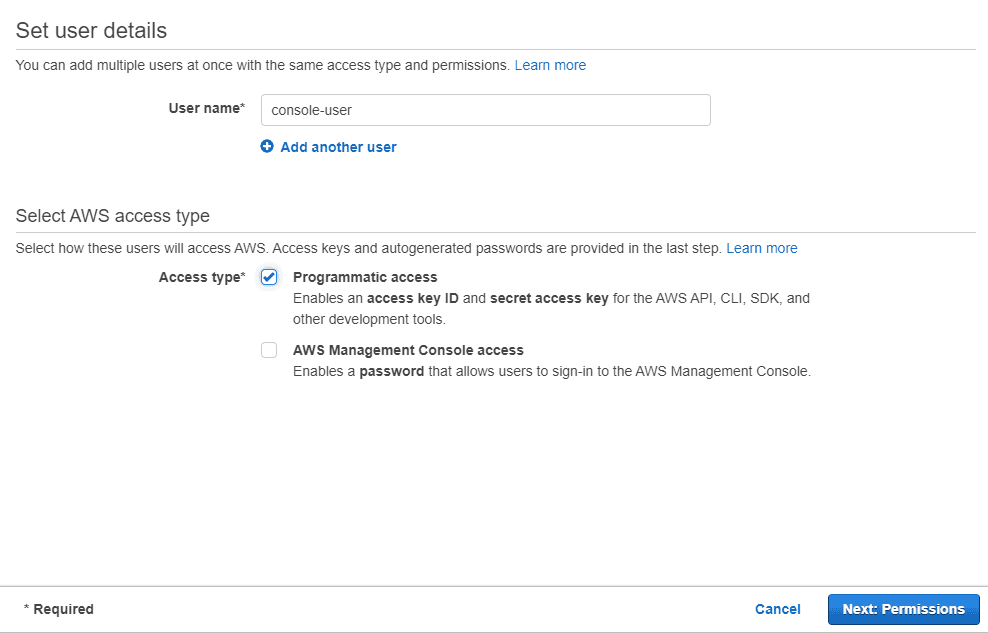Click the Programmatic access bold label
Viewport: 988px width, 633px height.
(x=365, y=277)
